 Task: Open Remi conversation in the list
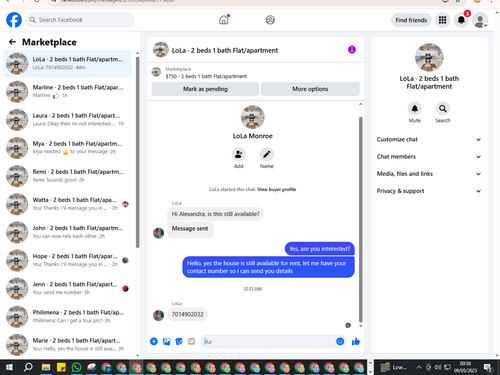point(67,176)
